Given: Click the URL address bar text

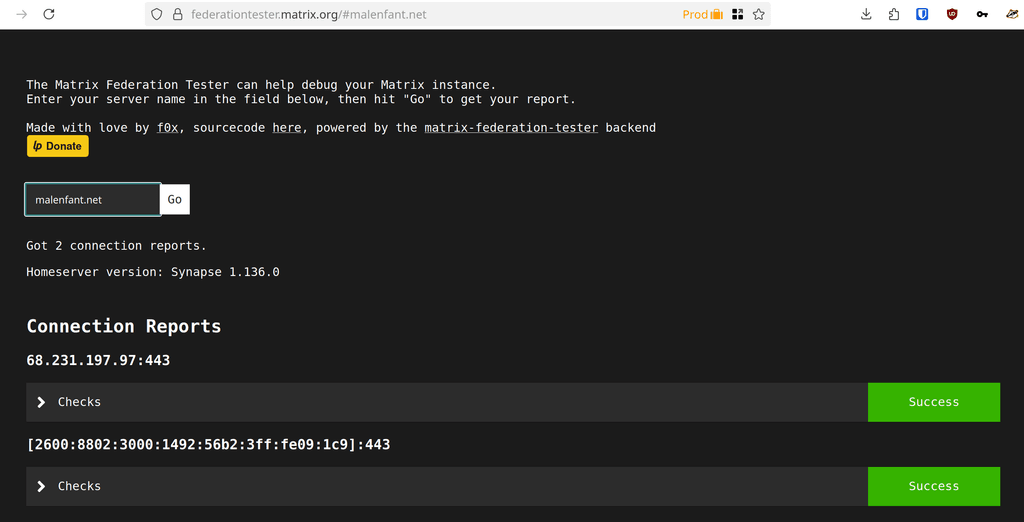Looking at the screenshot, I should point(308,14).
